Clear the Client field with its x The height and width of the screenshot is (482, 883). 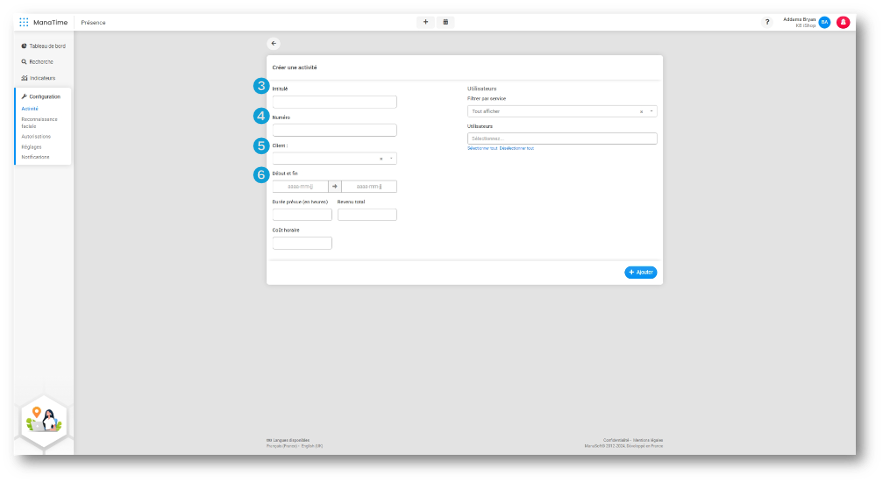click(x=381, y=159)
